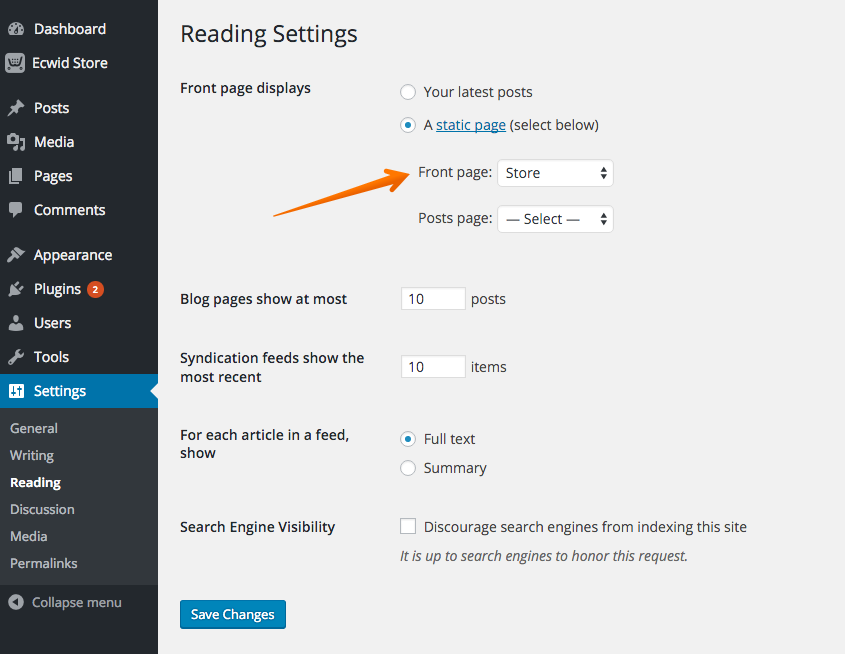Select 'Your latest posts' radio button

pyautogui.click(x=408, y=92)
